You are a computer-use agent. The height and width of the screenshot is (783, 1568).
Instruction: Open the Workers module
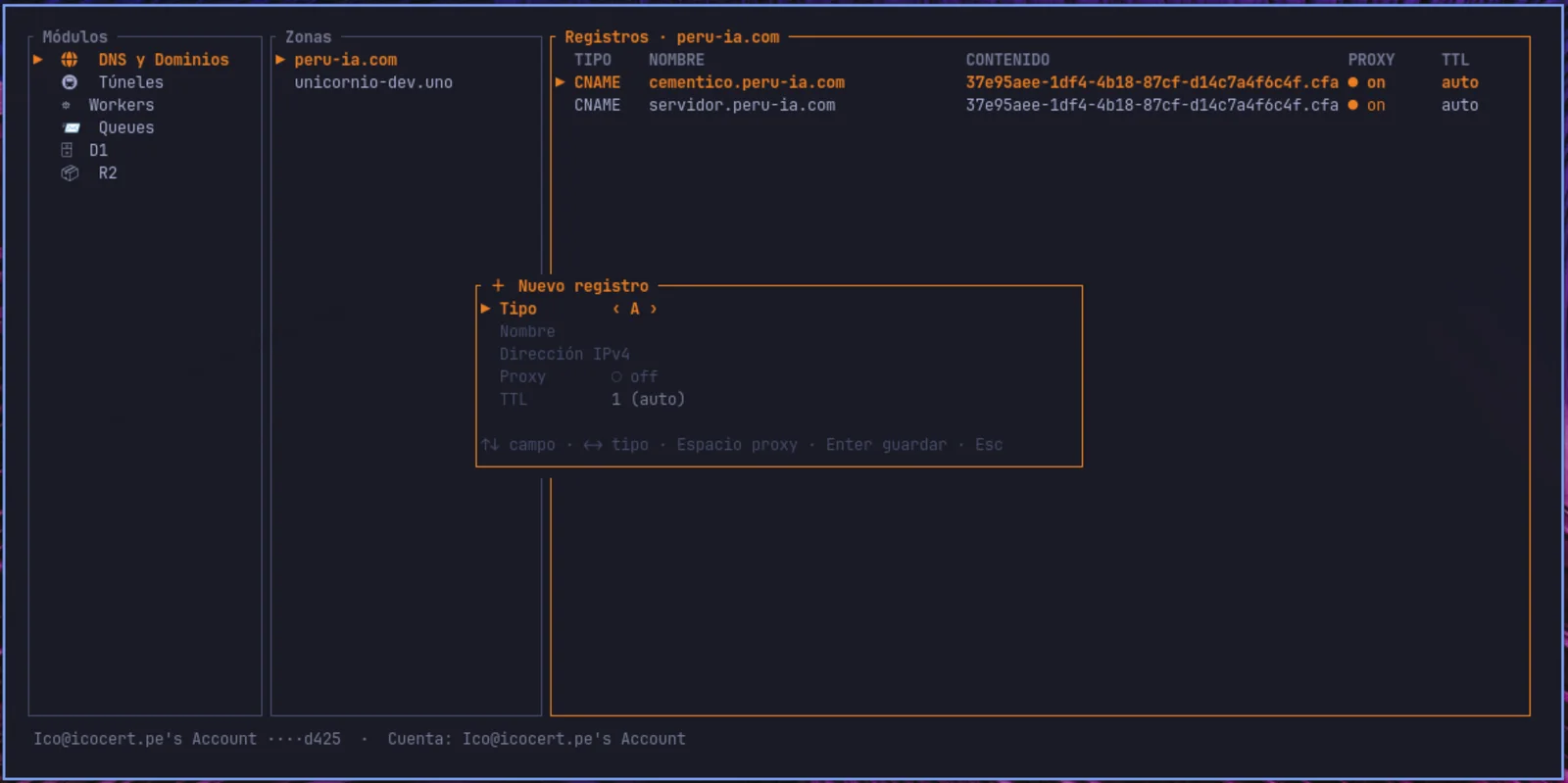click(122, 105)
